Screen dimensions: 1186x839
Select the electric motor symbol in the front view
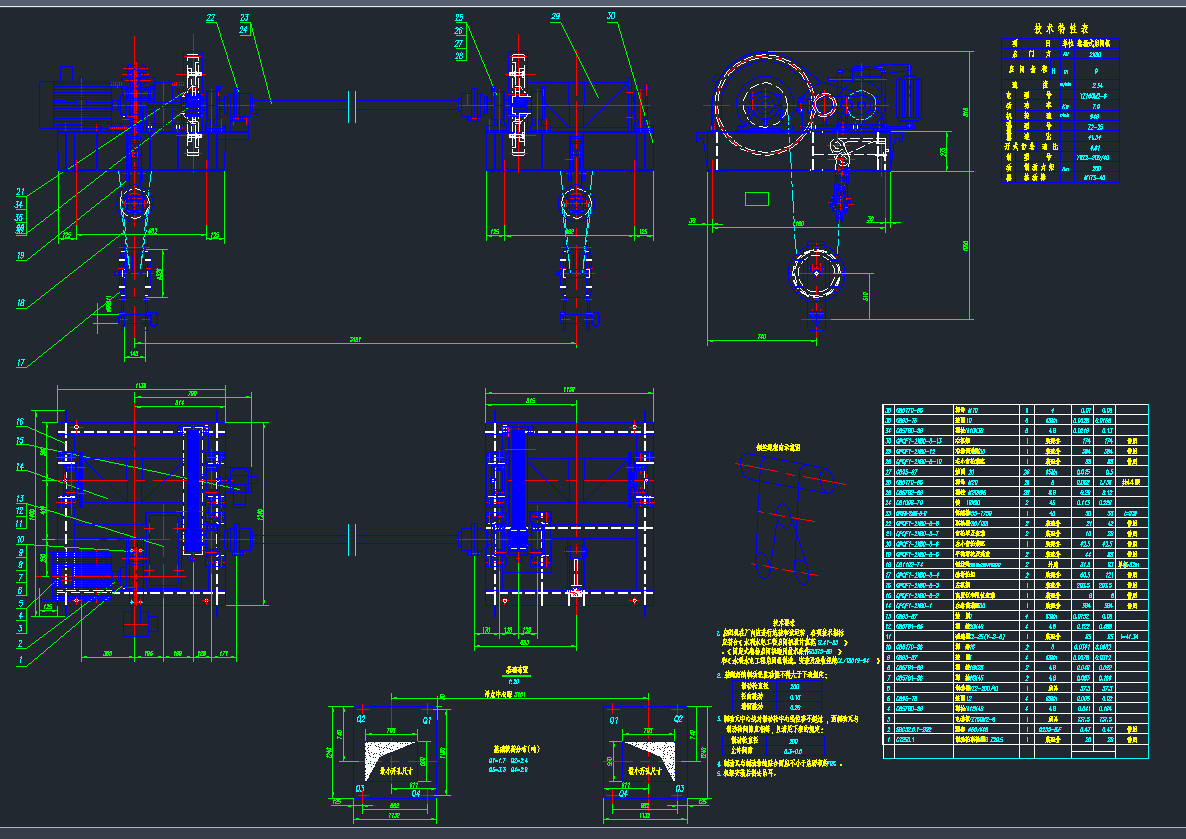click(x=80, y=100)
